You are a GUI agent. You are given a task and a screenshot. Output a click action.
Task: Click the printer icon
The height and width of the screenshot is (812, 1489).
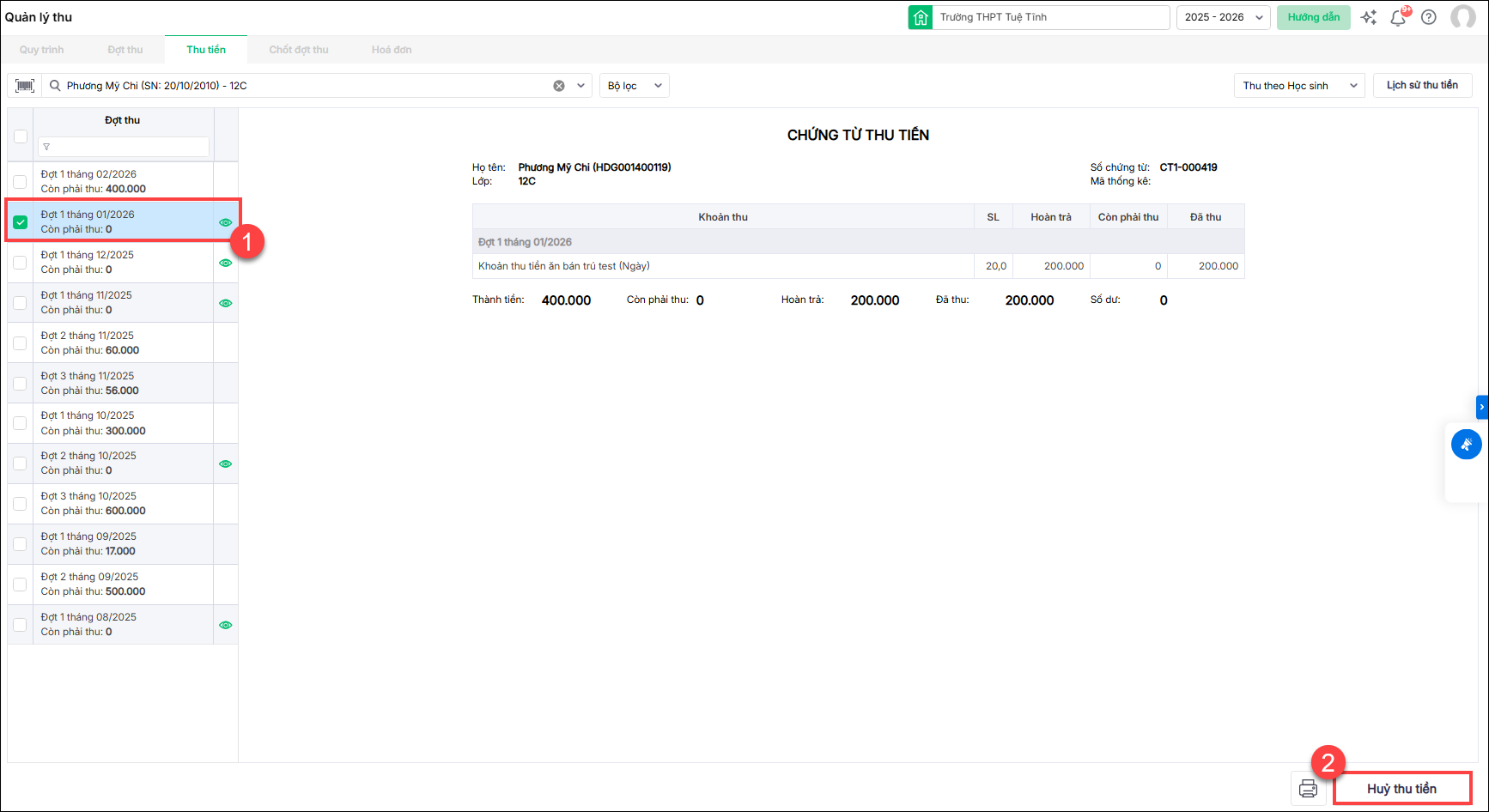pyautogui.click(x=1308, y=789)
